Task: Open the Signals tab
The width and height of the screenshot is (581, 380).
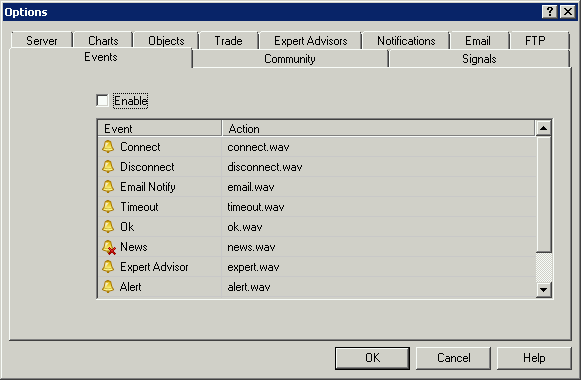Action: (479, 59)
